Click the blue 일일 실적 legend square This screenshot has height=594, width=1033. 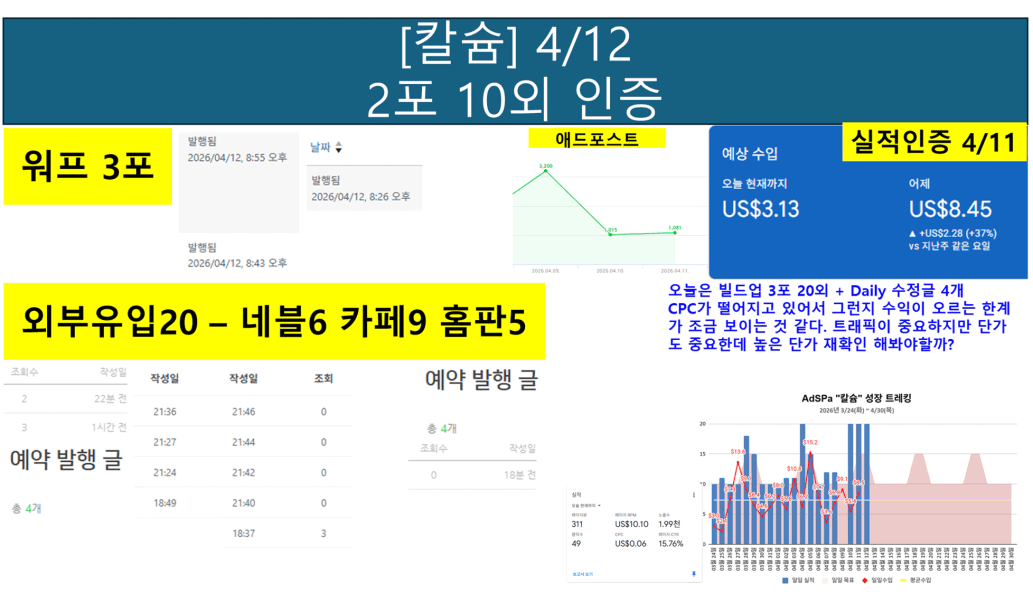coord(785,580)
